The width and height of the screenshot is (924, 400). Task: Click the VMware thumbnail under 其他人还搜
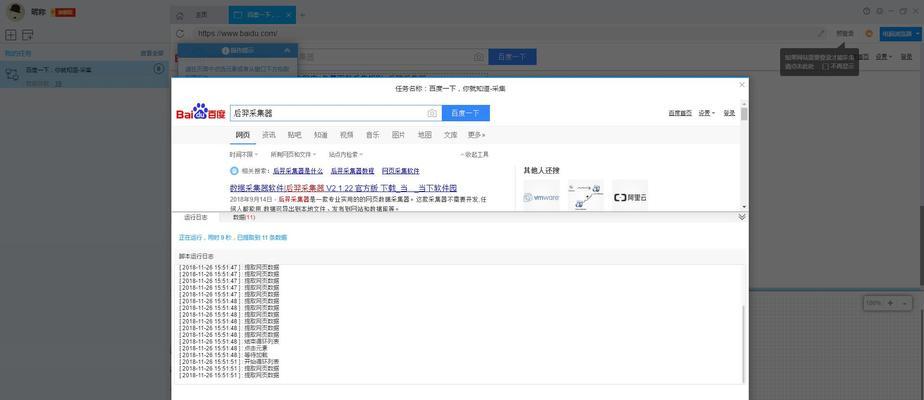coord(542,195)
